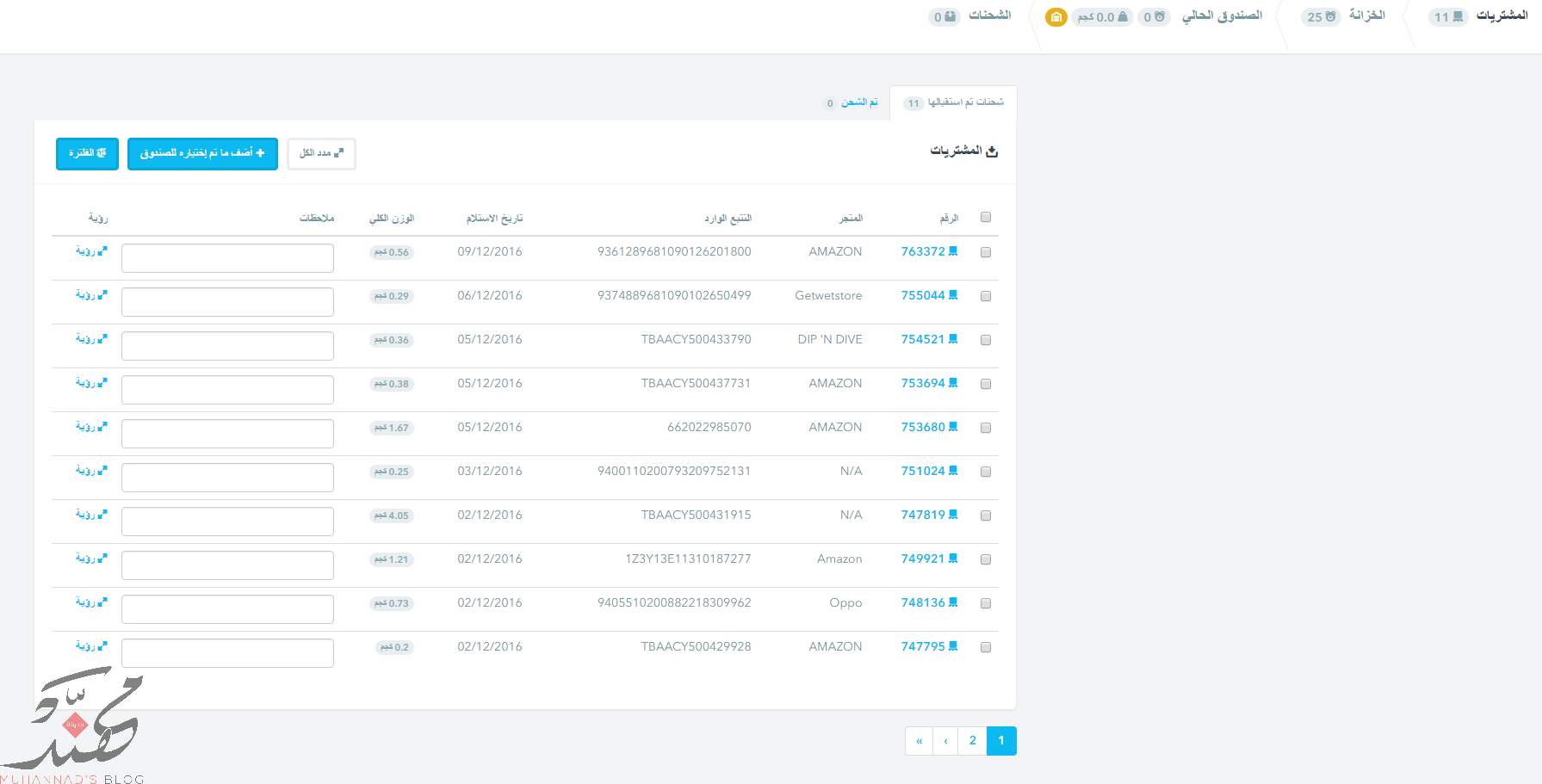Click the DIP 'N DIVE store name
This screenshot has width=1542, height=784.
coord(830,339)
